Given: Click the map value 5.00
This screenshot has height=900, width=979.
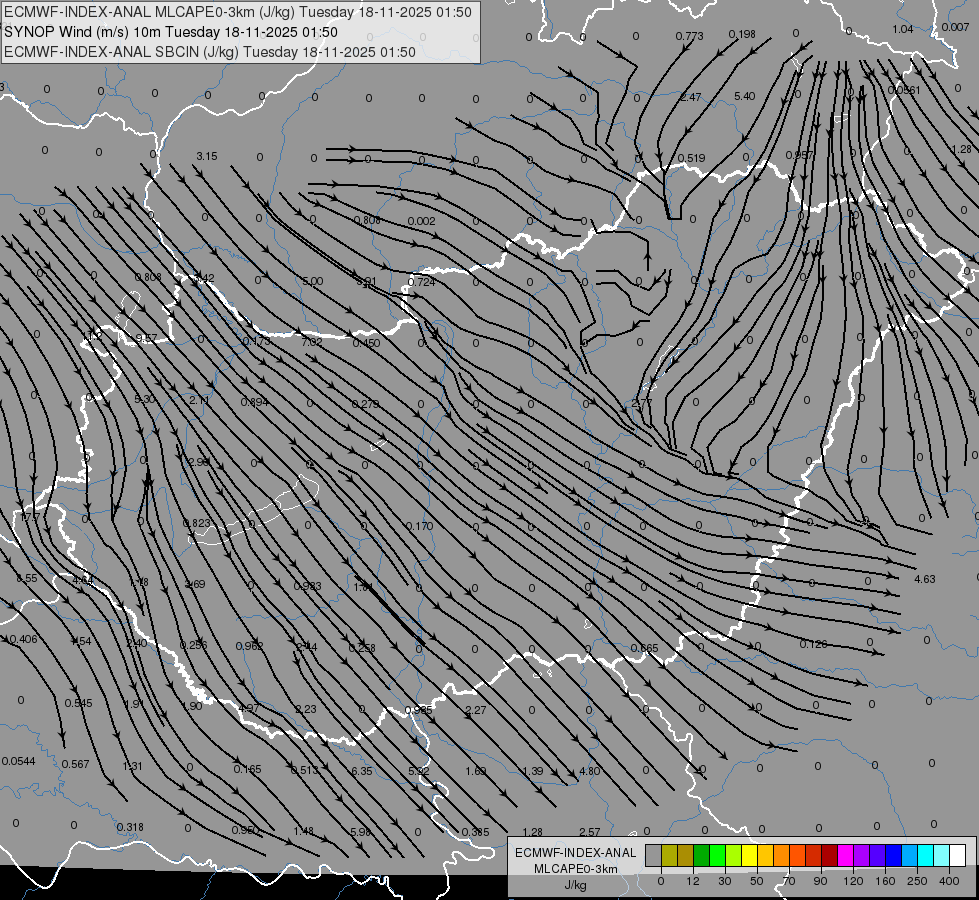Looking at the screenshot, I should coord(313,281).
